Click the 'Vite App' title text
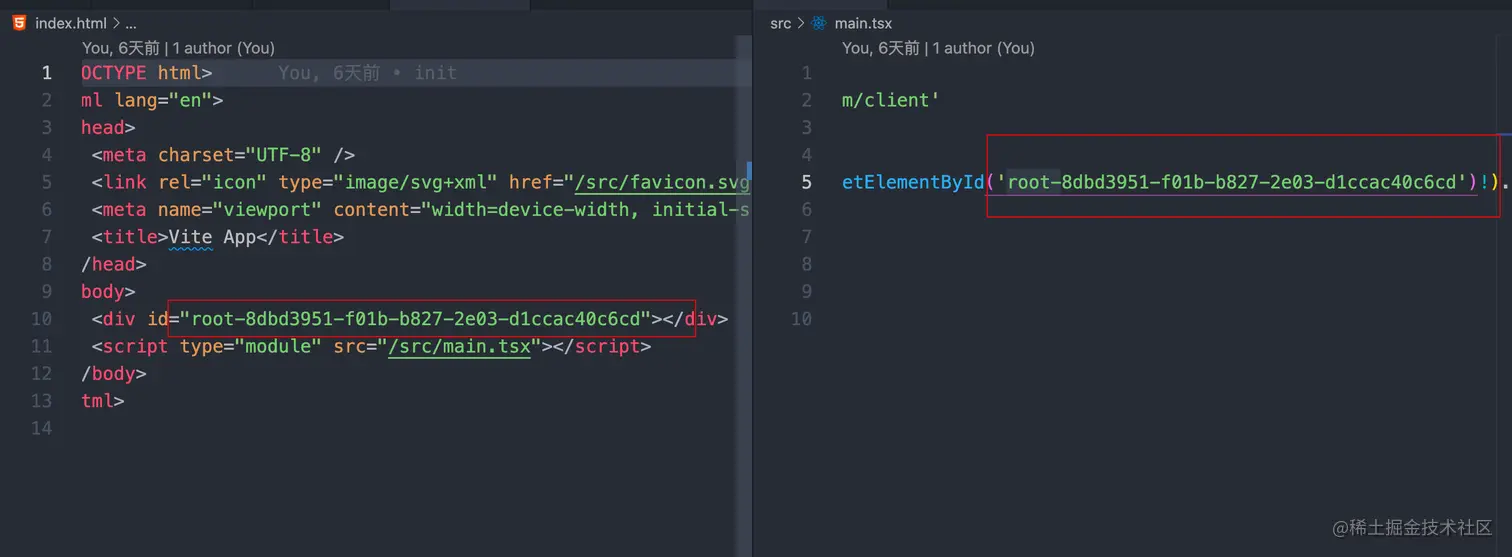Image resolution: width=1512 pixels, height=557 pixels. (x=213, y=237)
